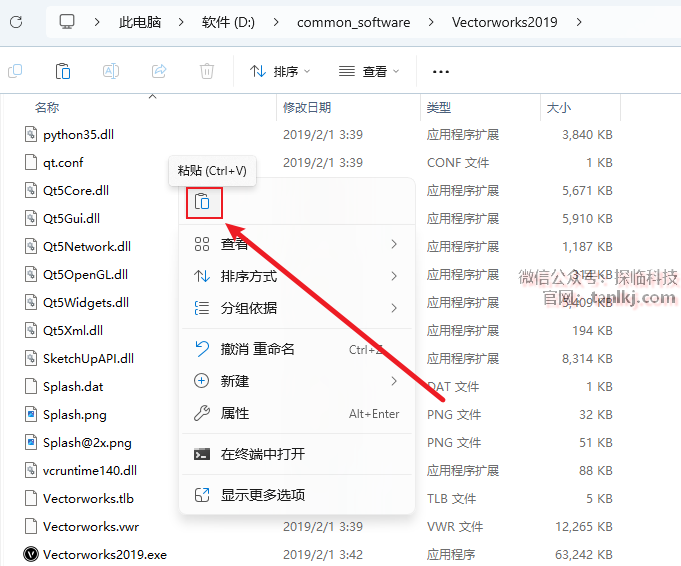Select the qt.conf file
The height and width of the screenshot is (566, 681).
pyautogui.click(x=63, y=163)
